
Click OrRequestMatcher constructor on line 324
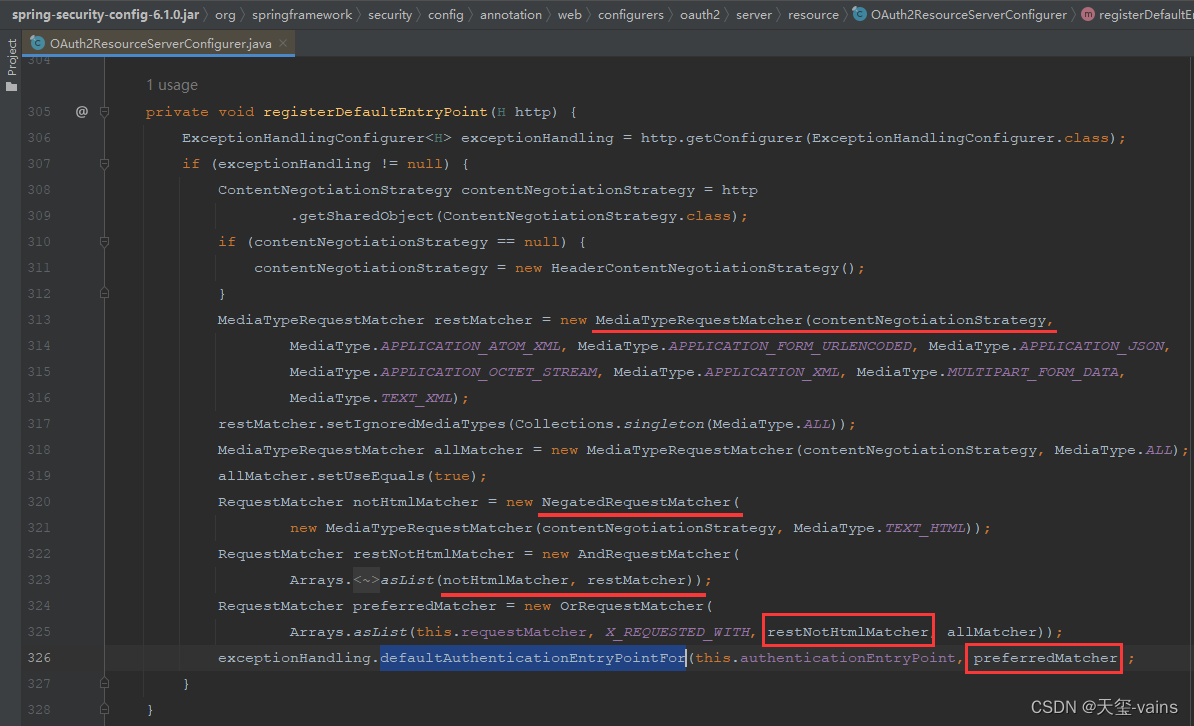point(631,606)
